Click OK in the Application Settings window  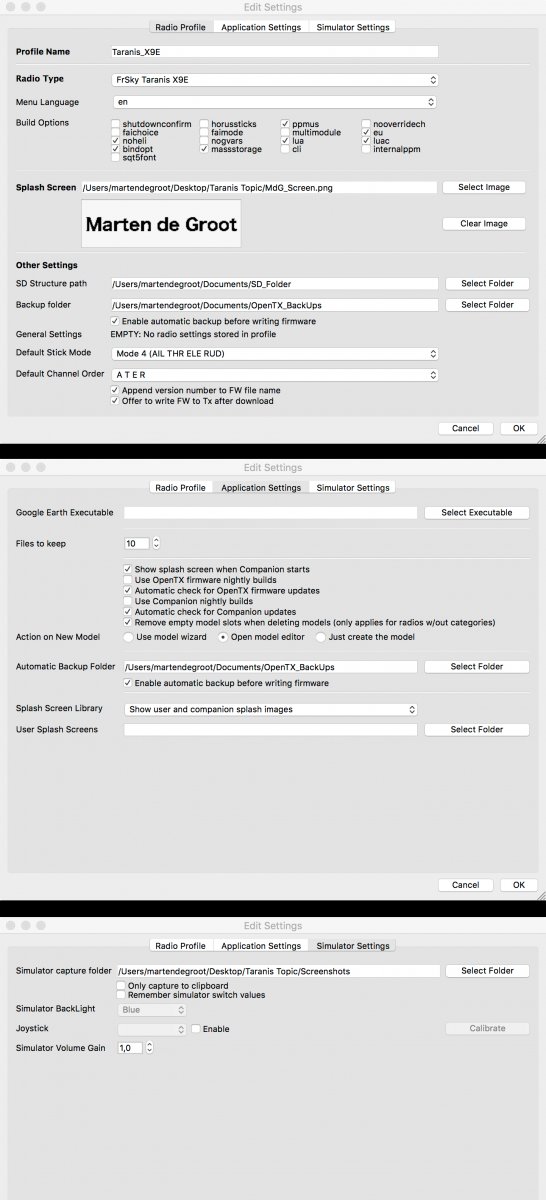[x=518, y=884]
